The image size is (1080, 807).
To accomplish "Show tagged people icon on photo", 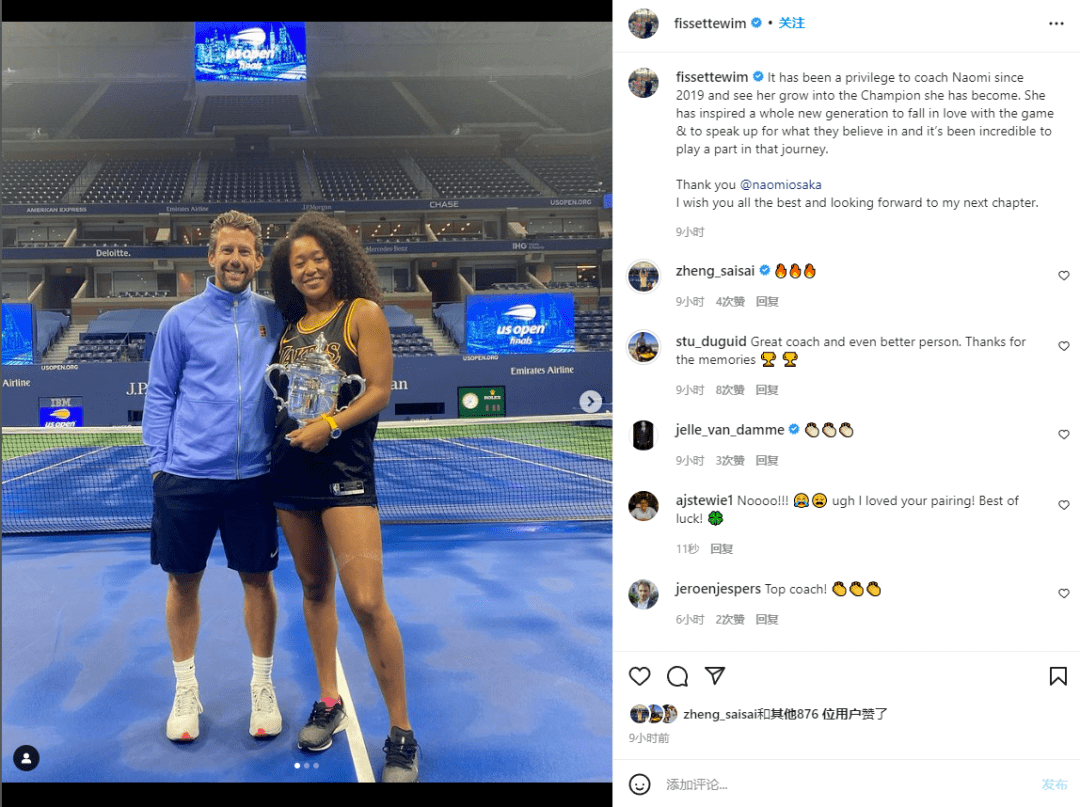I will (26, 758).
